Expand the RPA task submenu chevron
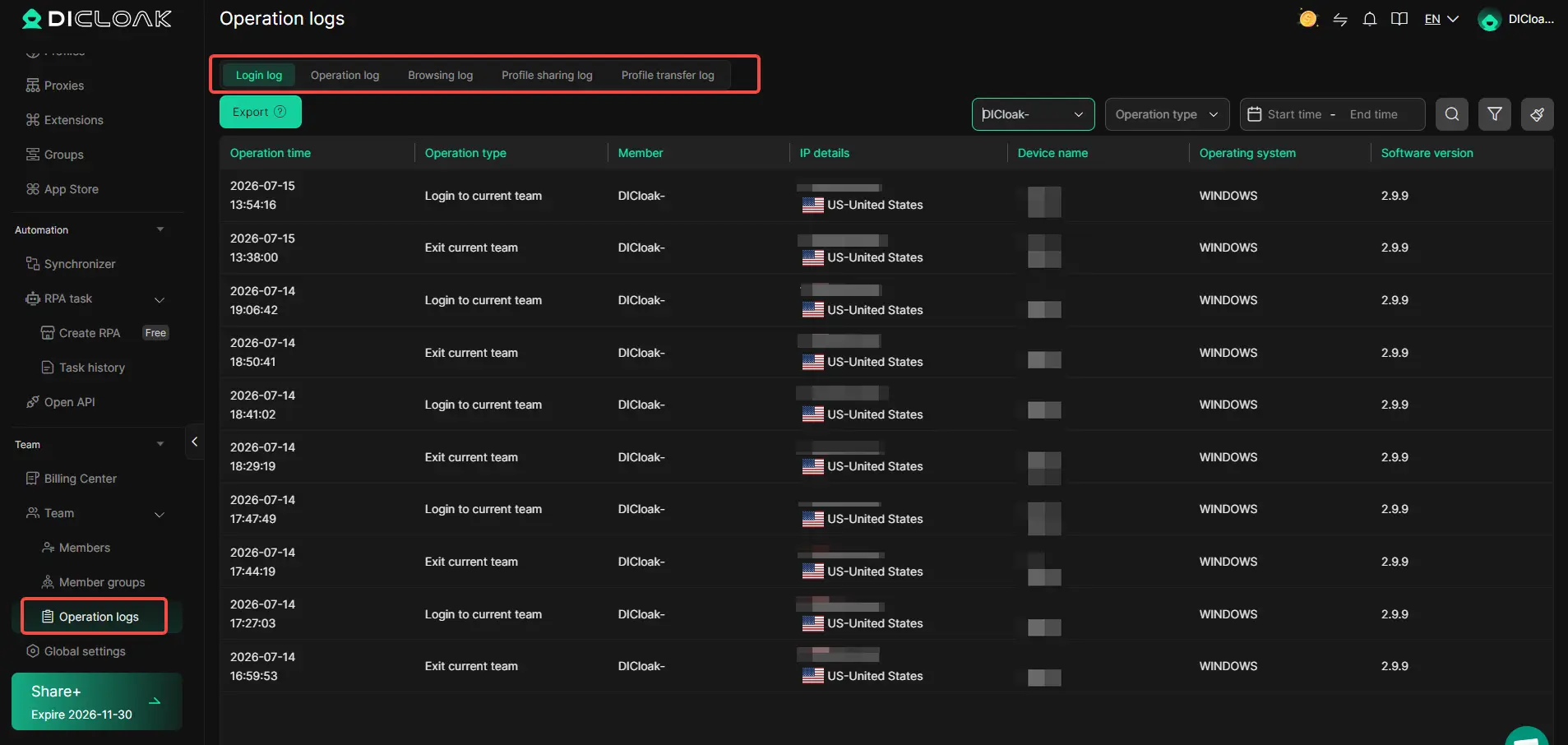Viewport: 1568px width, 745px height. point(160,299)
